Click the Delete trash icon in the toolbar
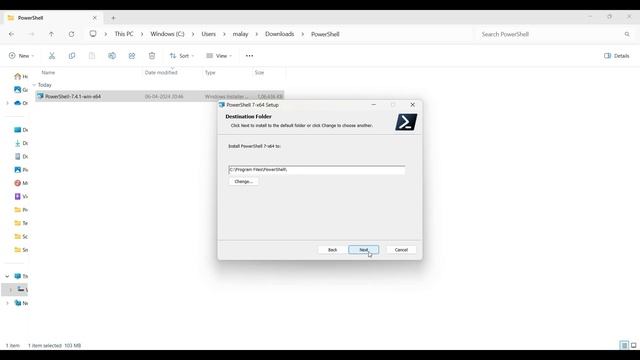The height and width of the screenshot is (360, 640). [152, 56]
